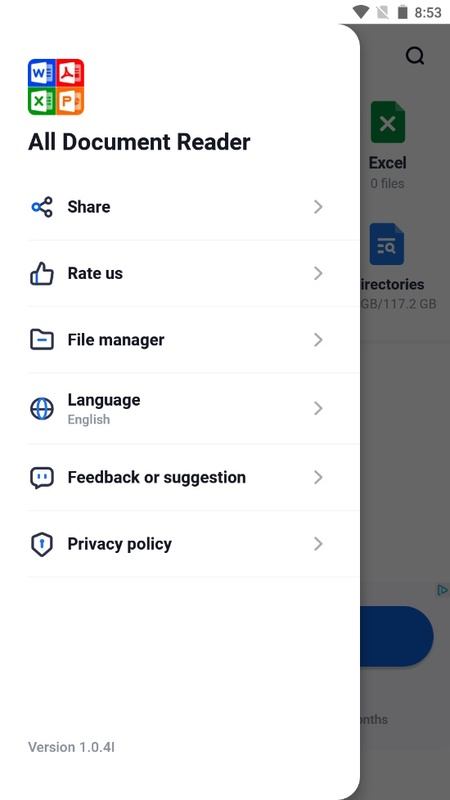Image resolution: width=450 pixels, height=800 pixels.
Task: Tap the File manager folder icon
Action: [x=42, y=340]
